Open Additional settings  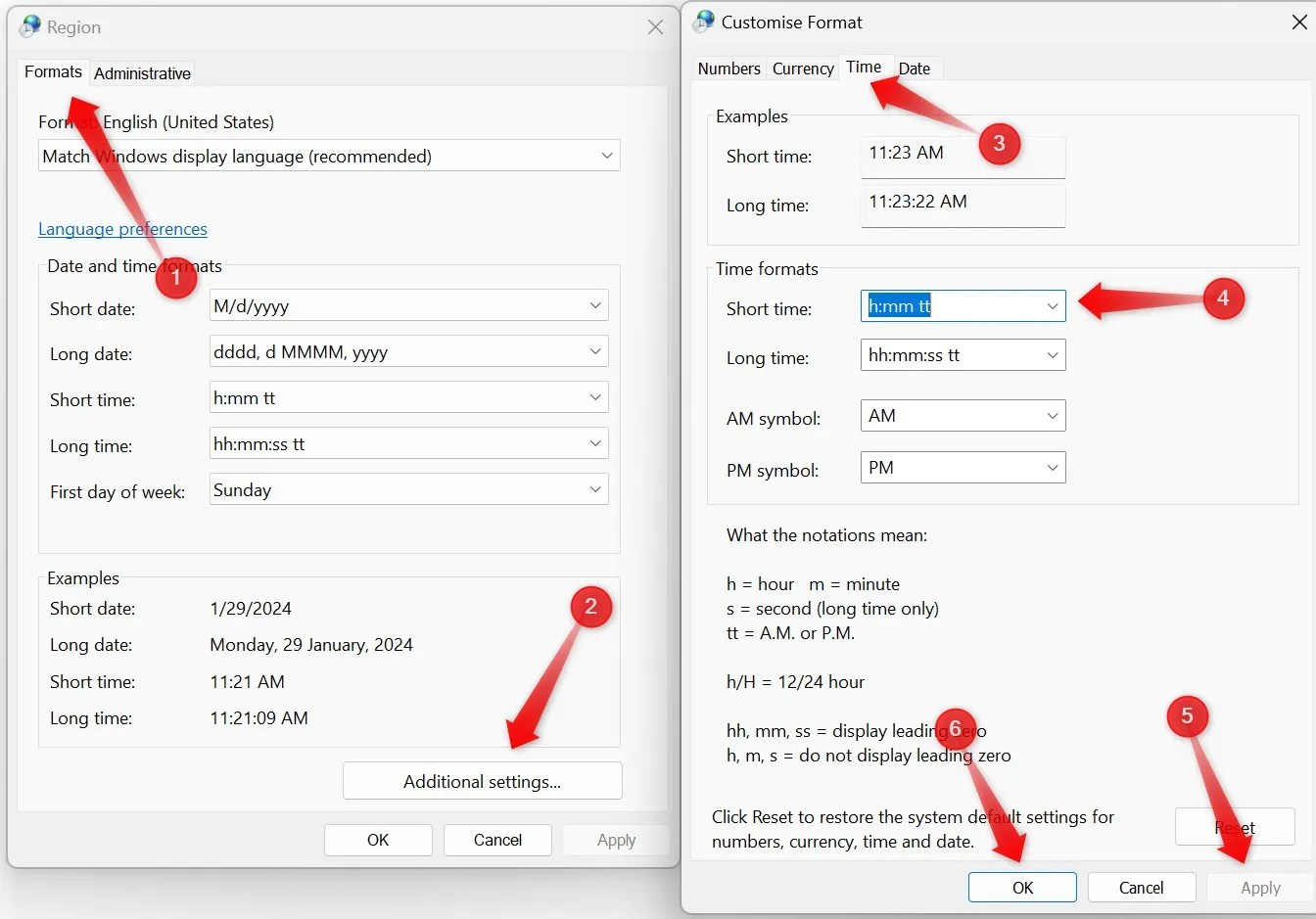(482, 780)
